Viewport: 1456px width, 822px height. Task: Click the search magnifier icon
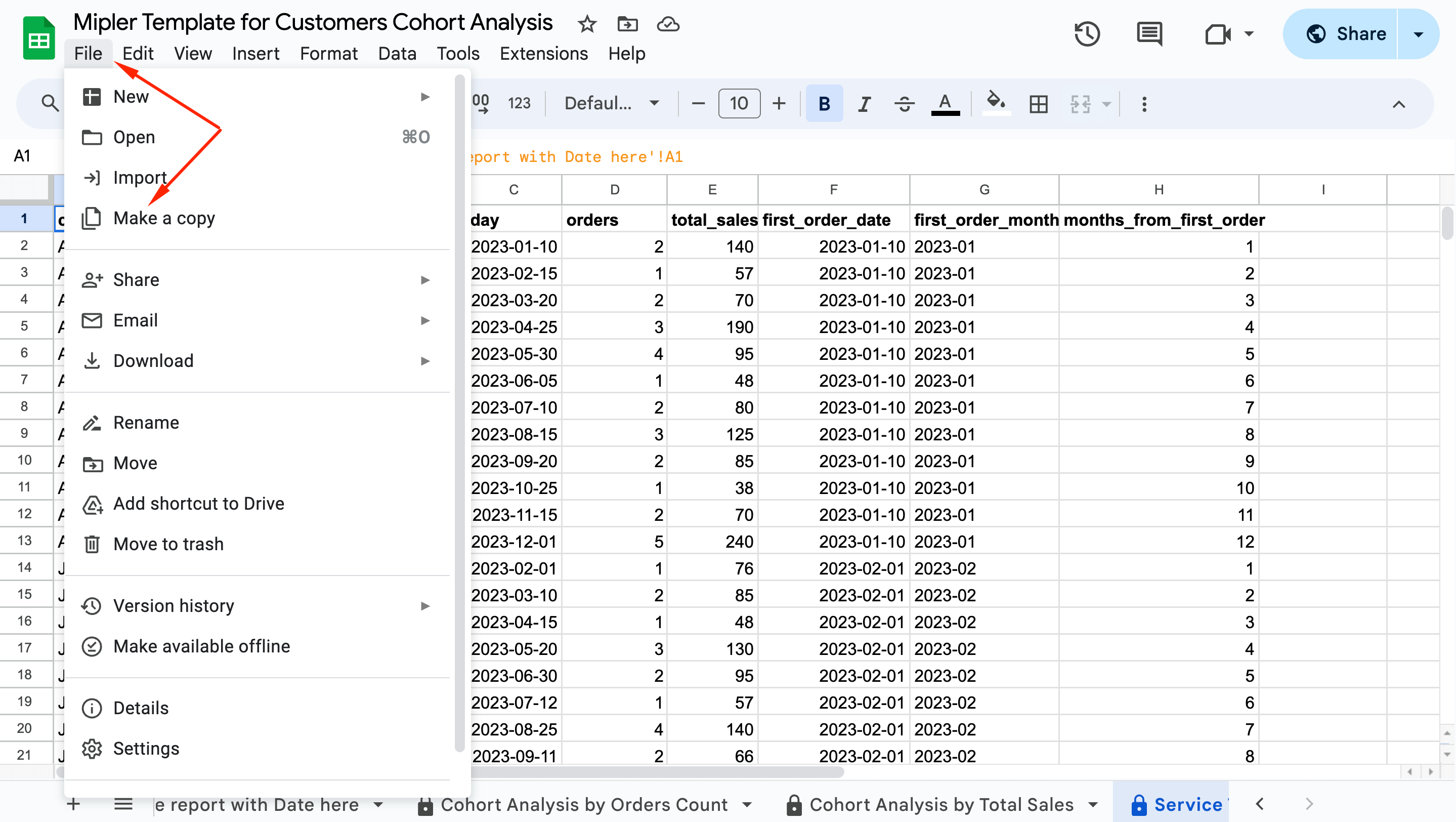[50, 103]
